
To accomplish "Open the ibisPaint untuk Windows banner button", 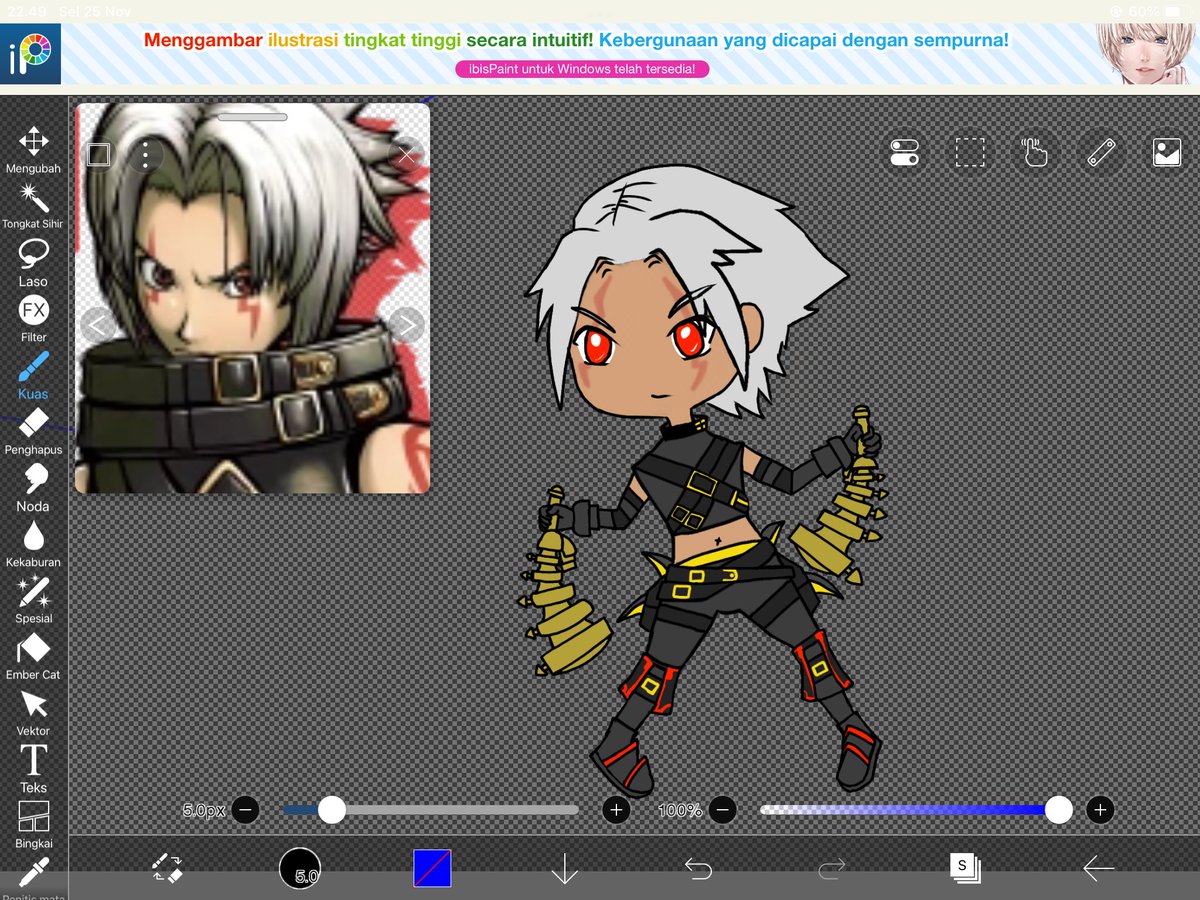I will 582,70.
